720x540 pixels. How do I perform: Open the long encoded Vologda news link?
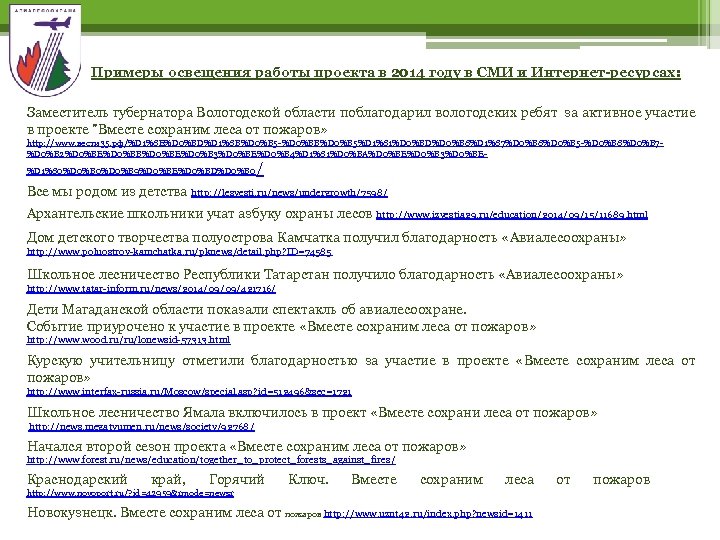(345, 157)
